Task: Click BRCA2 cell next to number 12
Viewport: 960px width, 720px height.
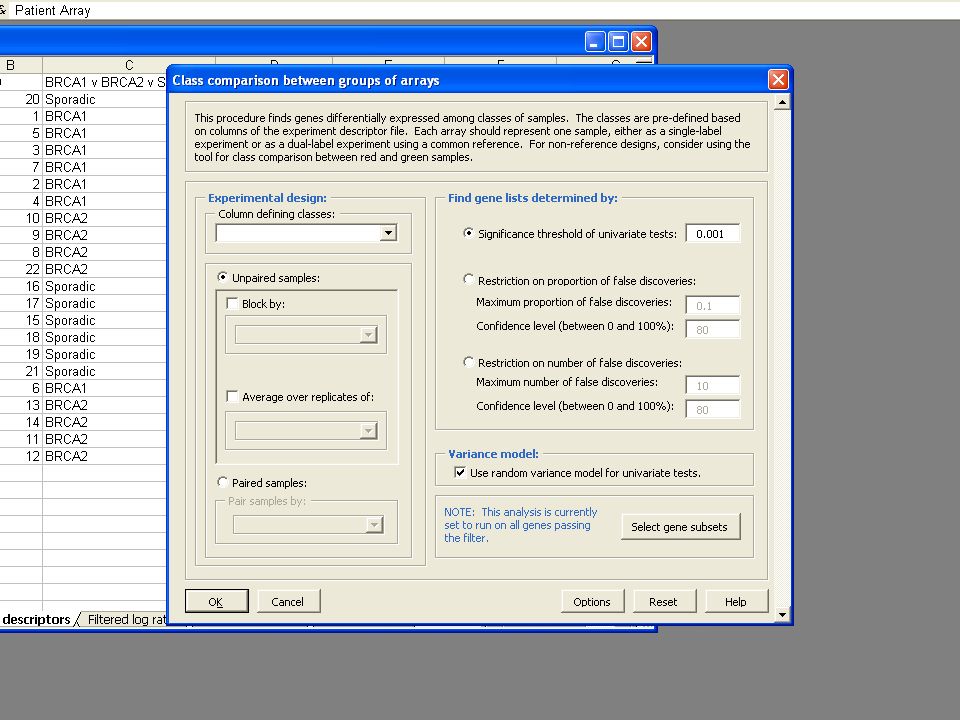Action: [105, 456]
